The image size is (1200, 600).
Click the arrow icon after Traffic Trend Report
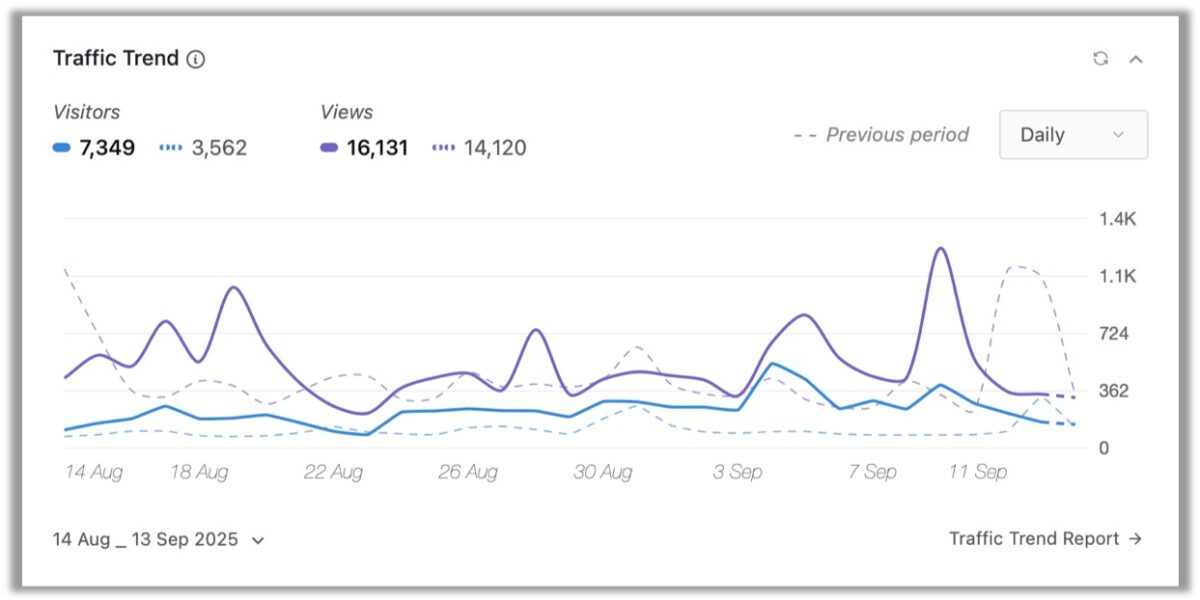click(x=1135, y=539)
